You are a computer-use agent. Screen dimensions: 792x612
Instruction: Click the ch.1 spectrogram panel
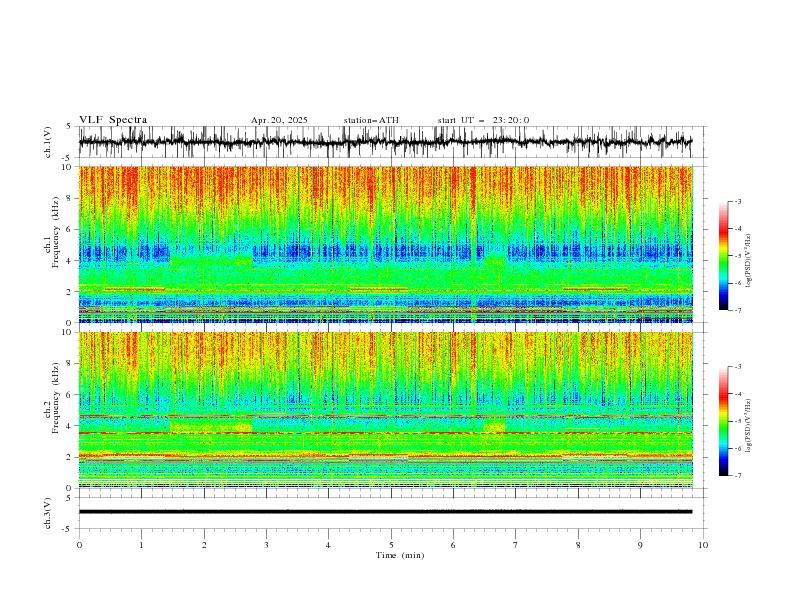pyautogui.click(x=385, y=244)
